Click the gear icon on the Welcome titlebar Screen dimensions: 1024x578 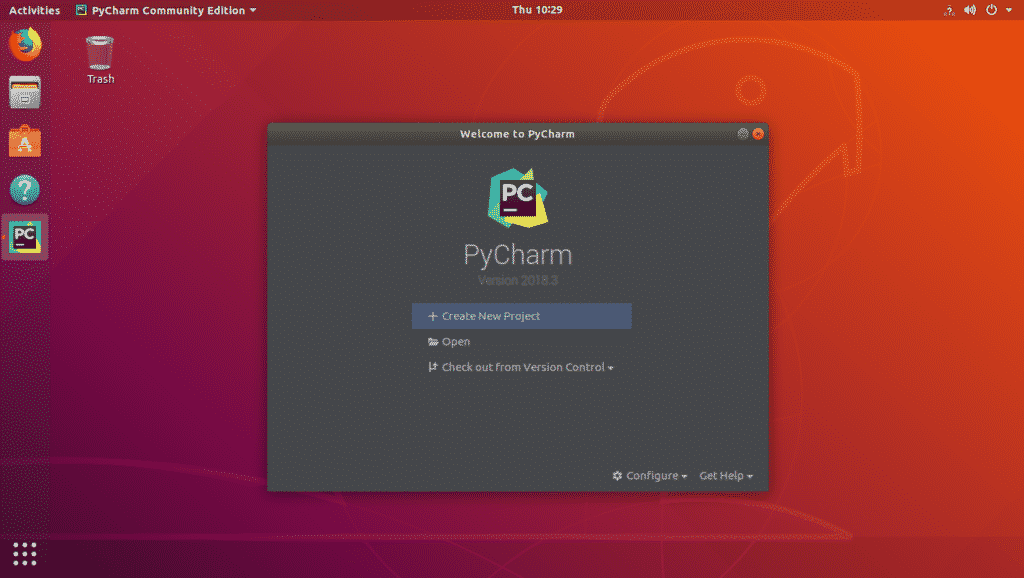(742, 133)
